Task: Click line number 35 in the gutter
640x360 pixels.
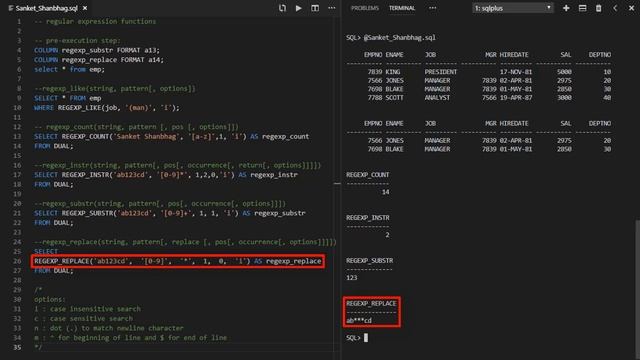Action: click(x=17, y=347)
